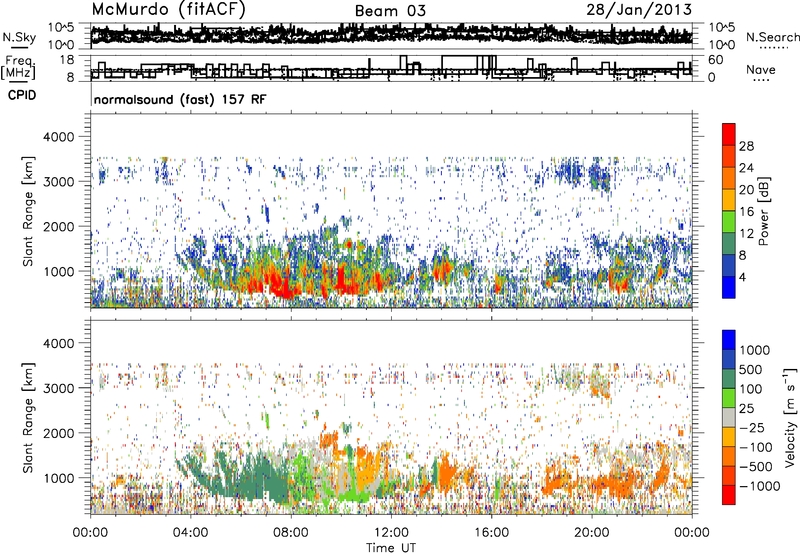Click the 'Beam 03' label
Screen dimensions: 800x554
[390, 11]
